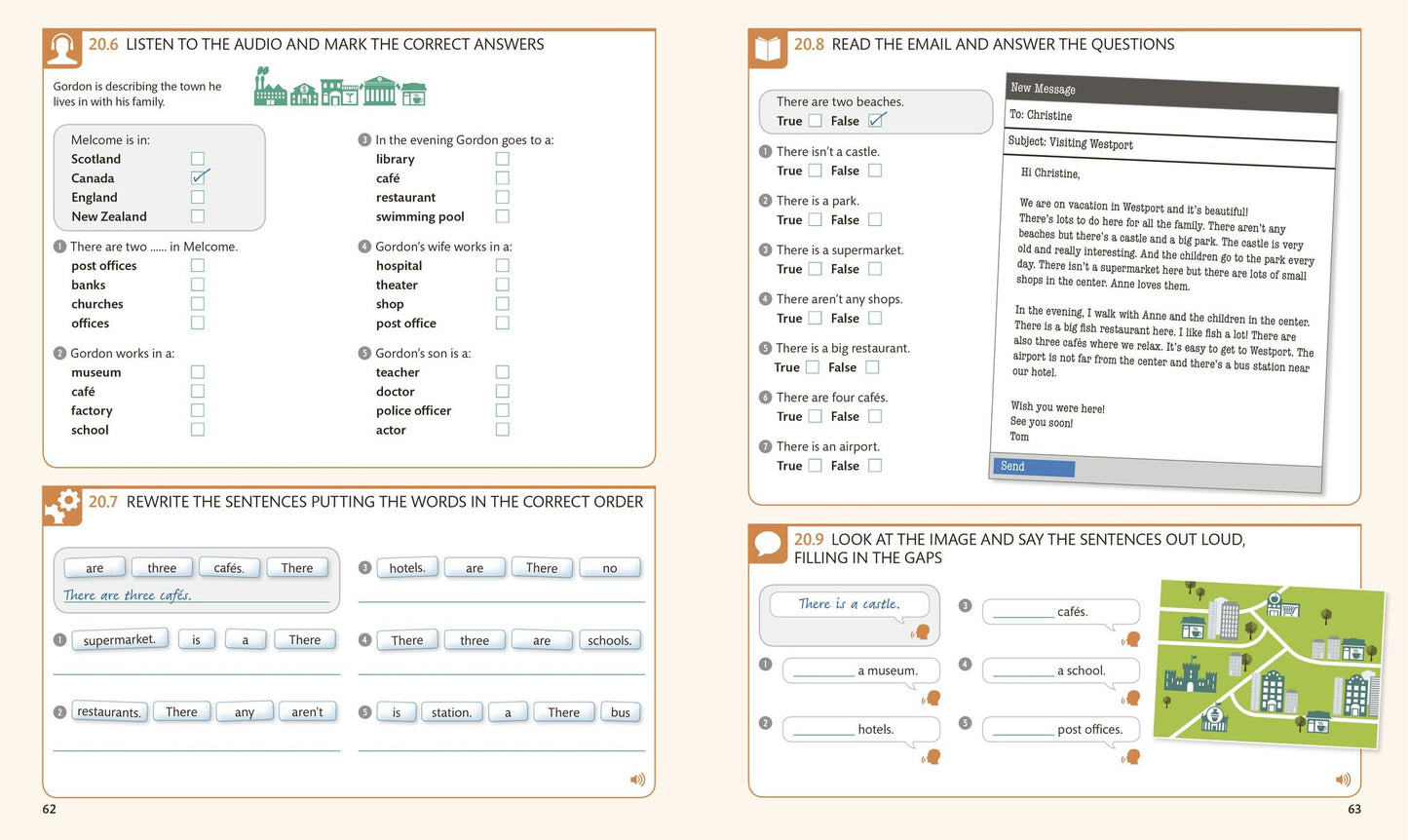Click speaking head icon under 'a museum' bubble
This screenshot has width=1408, height=840.
tap(932, 698)
